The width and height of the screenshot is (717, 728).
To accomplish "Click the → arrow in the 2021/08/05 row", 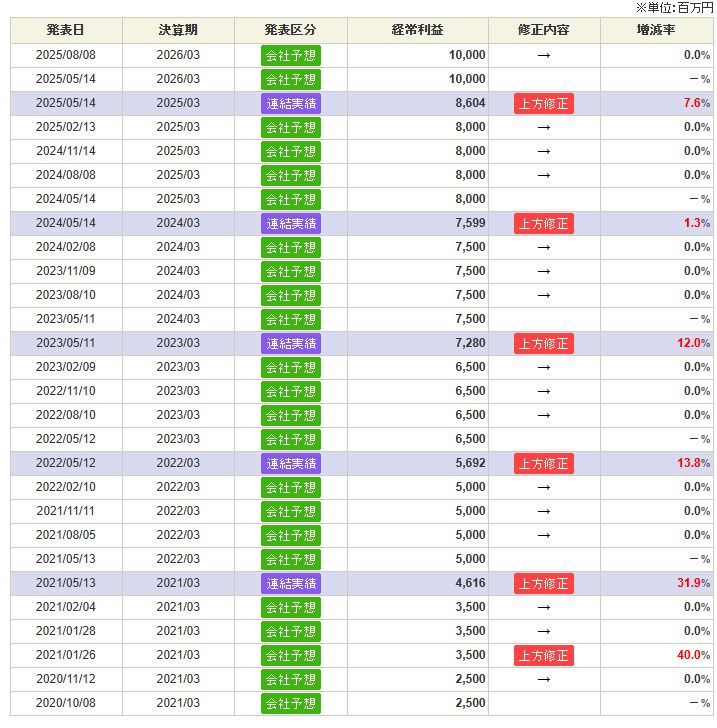I will (544, 536).
